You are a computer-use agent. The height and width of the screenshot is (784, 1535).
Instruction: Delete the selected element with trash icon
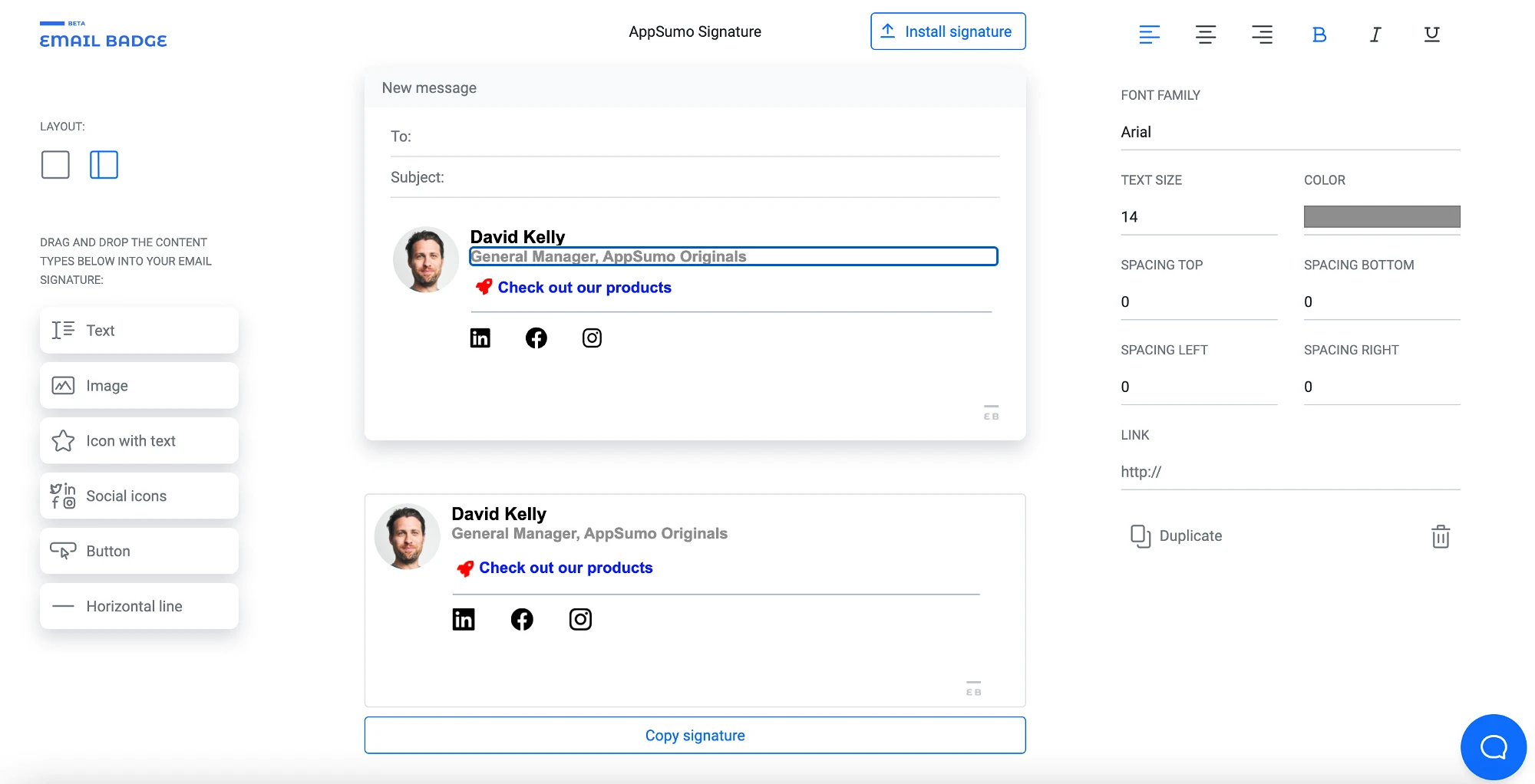coord(1441,536)
